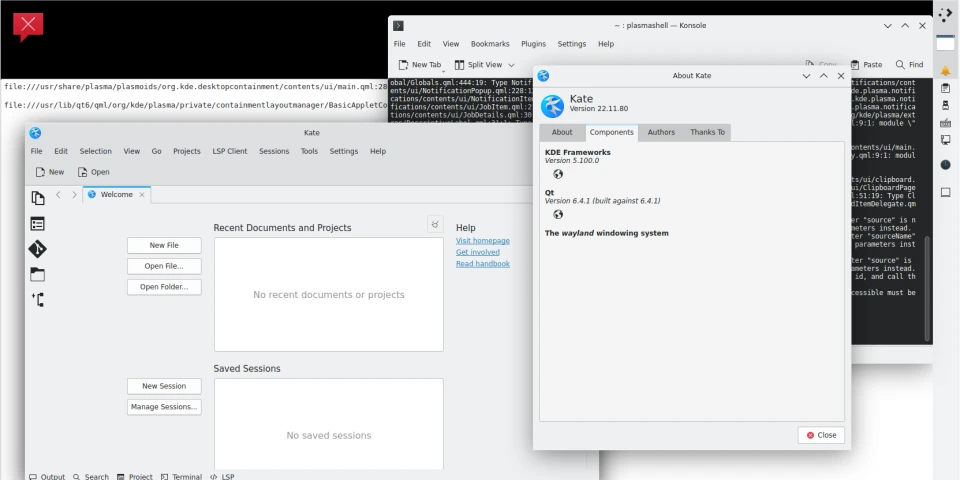Click the Qt website globe icon
The image size is (960, 480).
[558, 214]
